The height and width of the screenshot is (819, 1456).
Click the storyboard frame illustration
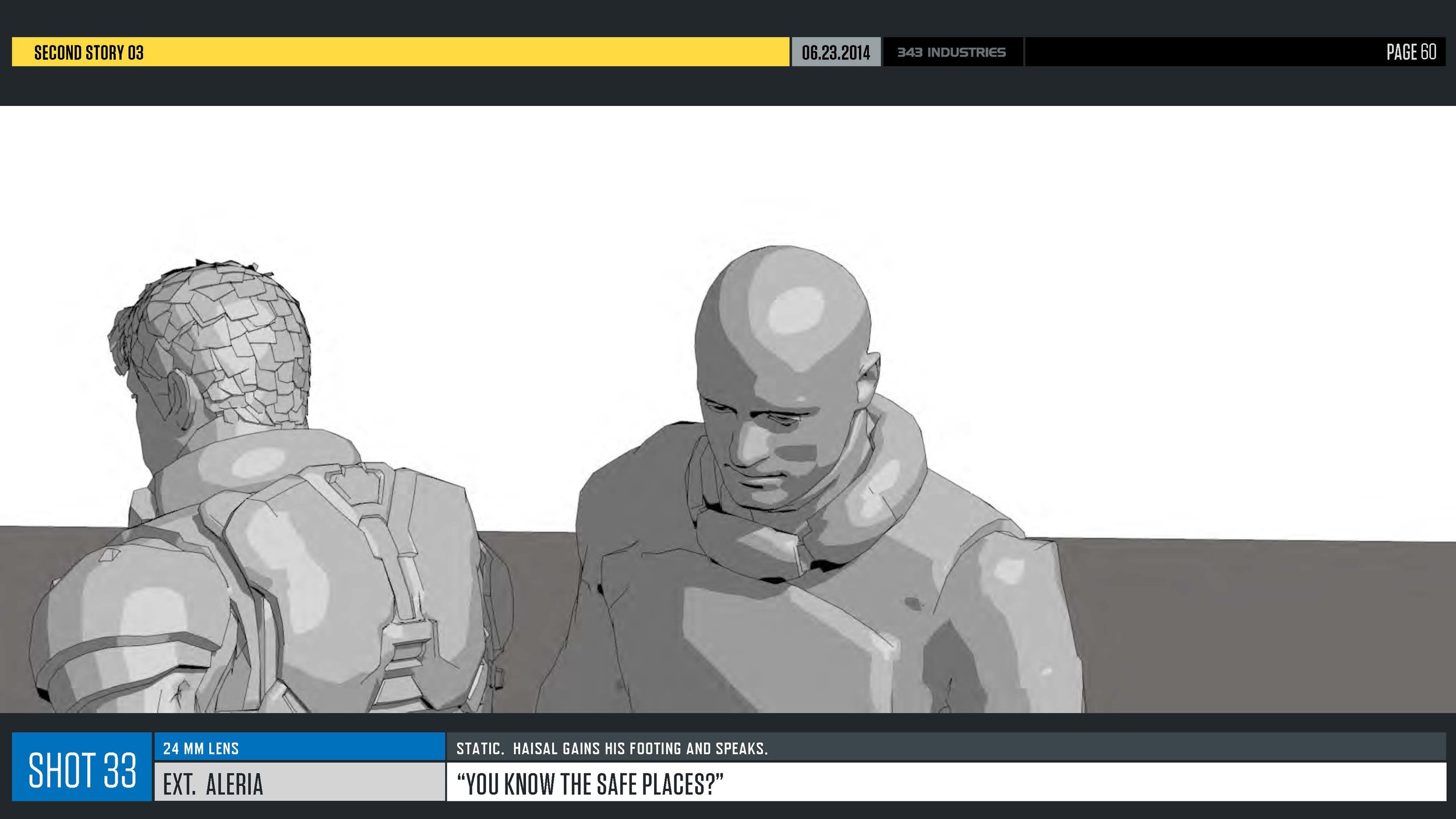[x=728, y=409]
